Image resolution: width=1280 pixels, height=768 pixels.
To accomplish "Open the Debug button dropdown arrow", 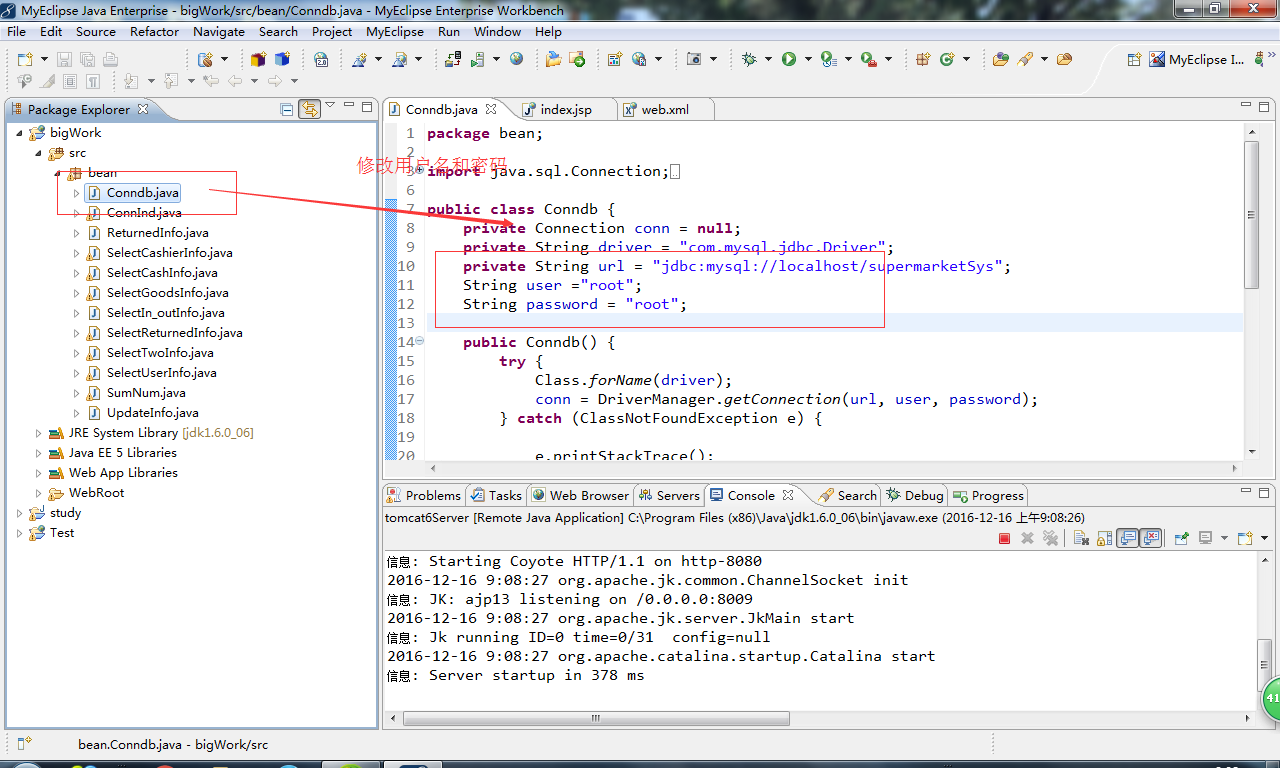I will point(768,59).
